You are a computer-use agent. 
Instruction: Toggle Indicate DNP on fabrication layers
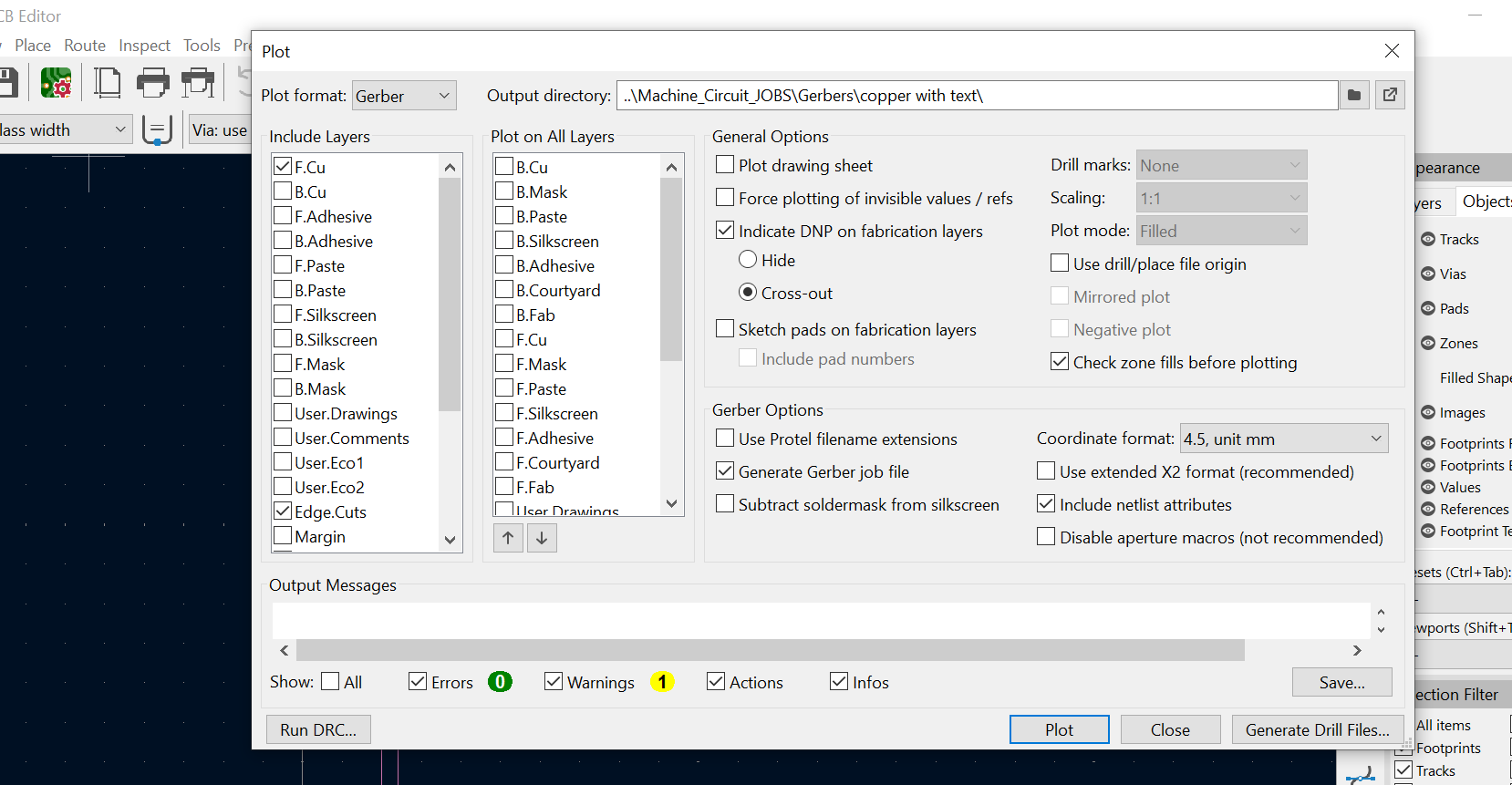725,231
